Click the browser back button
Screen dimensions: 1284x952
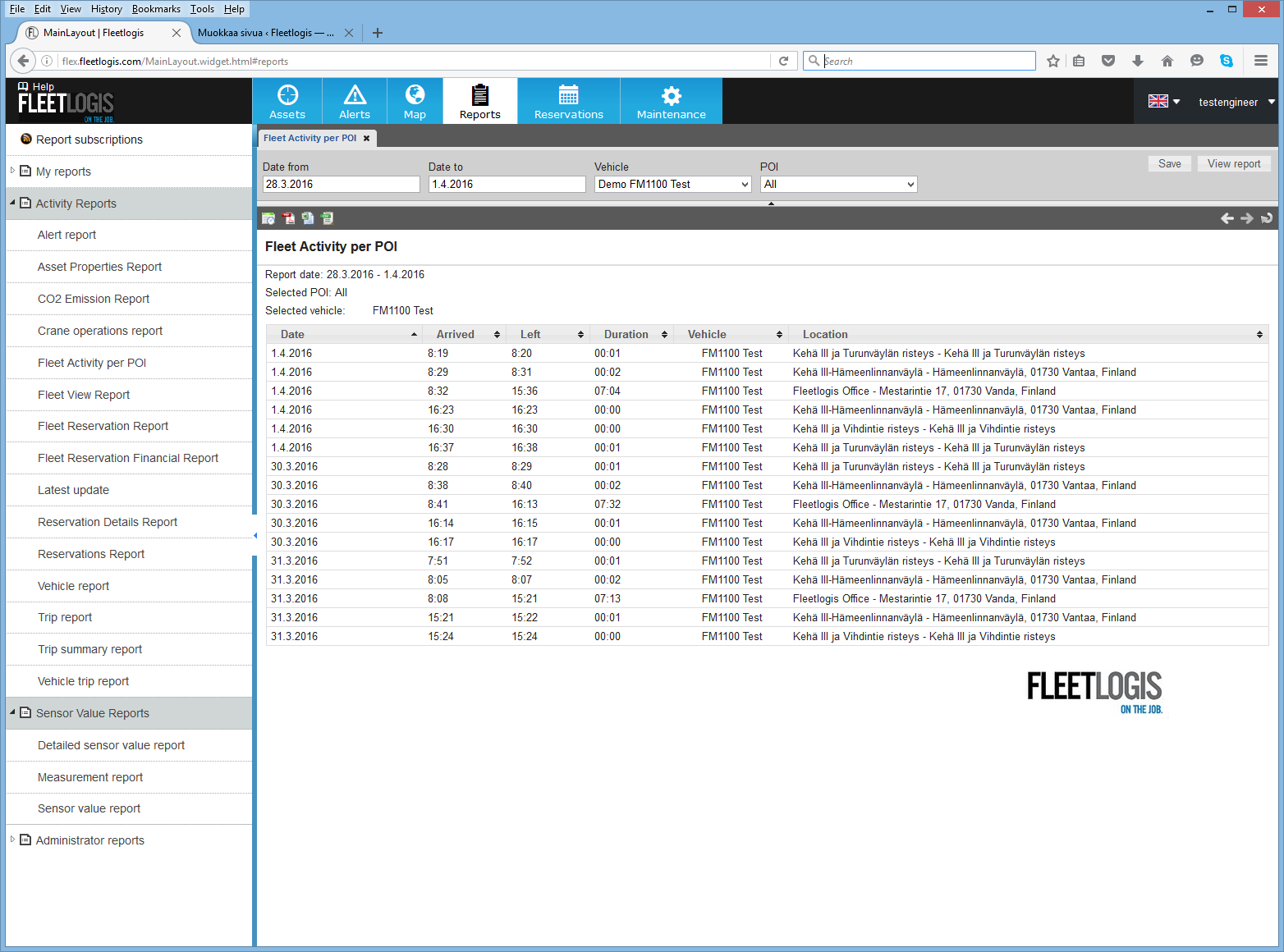[x=23, y=61]
